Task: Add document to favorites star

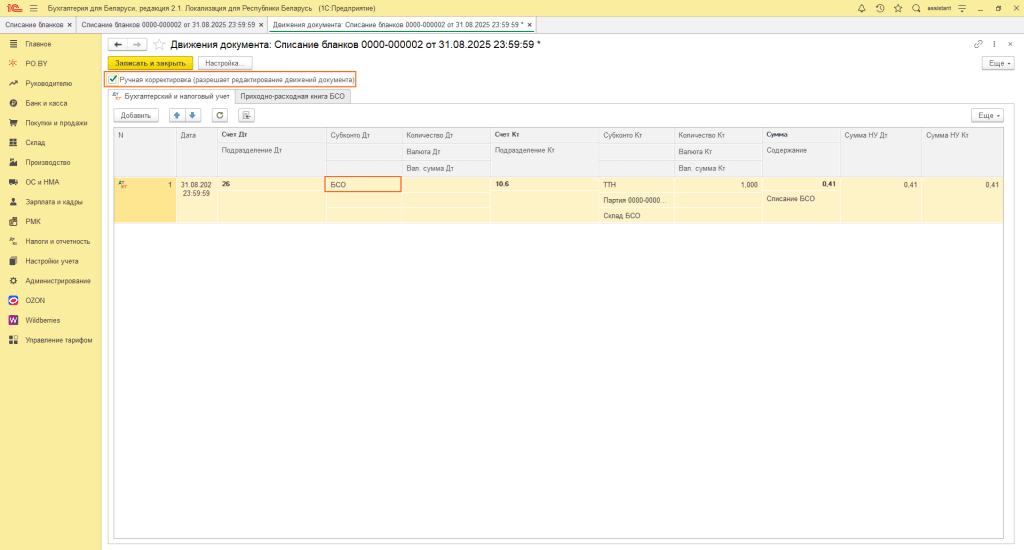Action: [x=159, y=44]
